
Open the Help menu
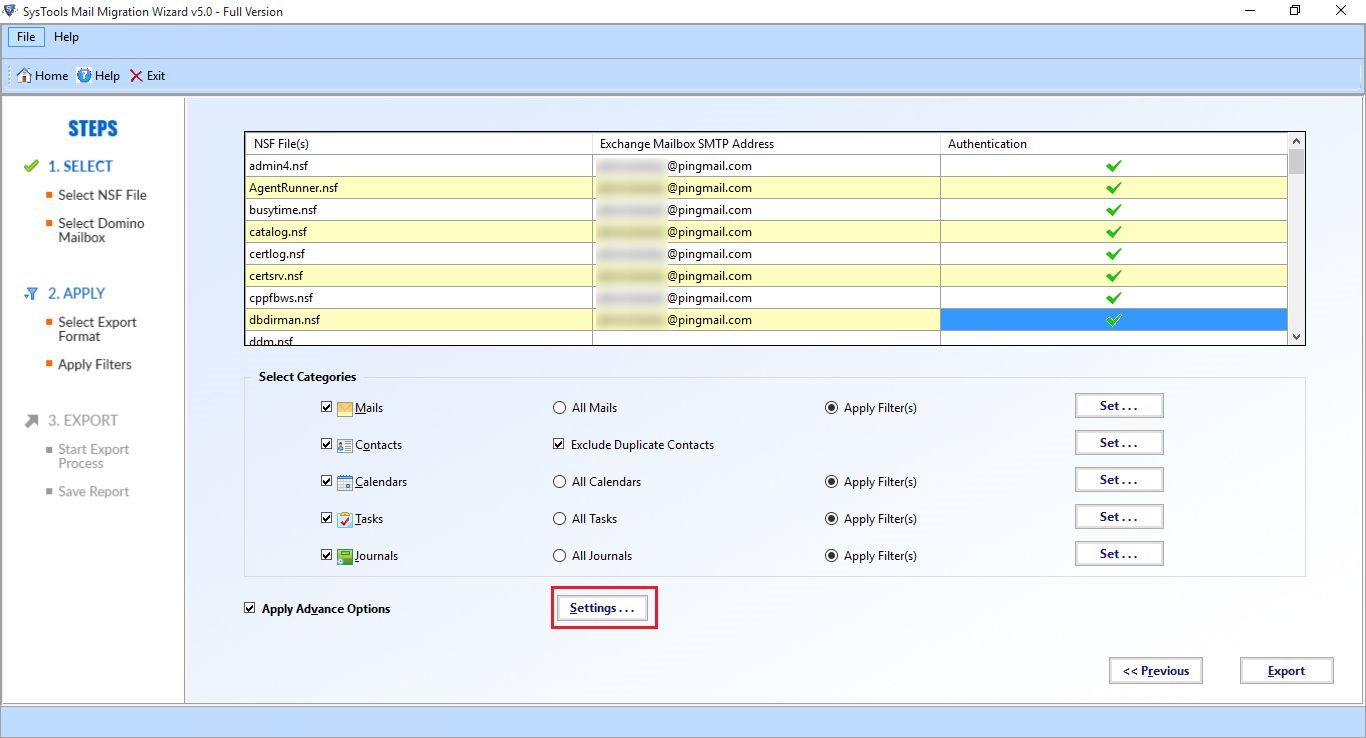click(66, 37)
